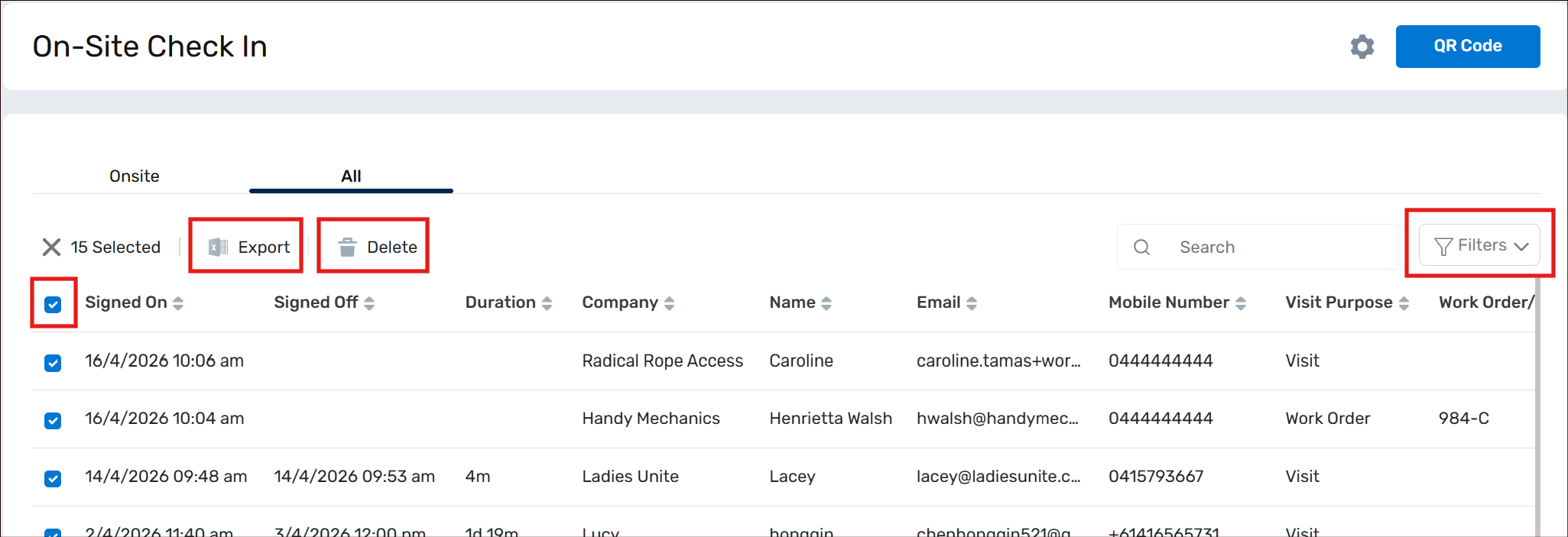Open settings with the gear icon
1568x537 pixels.
click(x=1362, y=47)
